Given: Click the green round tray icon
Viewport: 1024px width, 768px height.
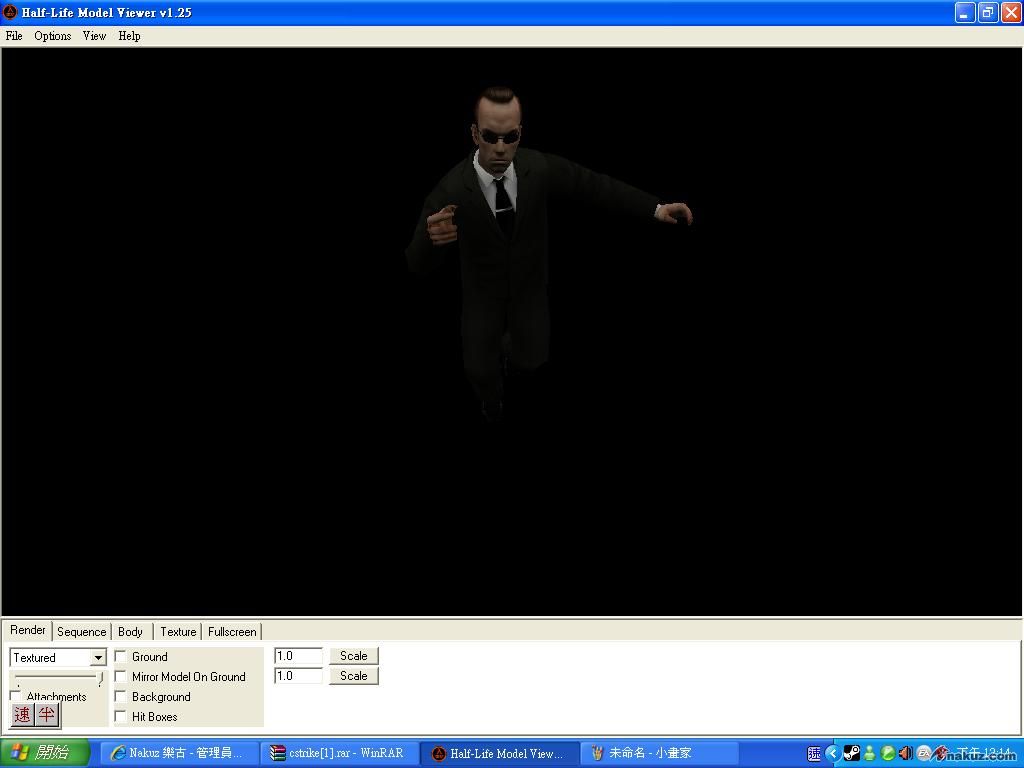Looking at the screenshot, I should coord(888,753).
